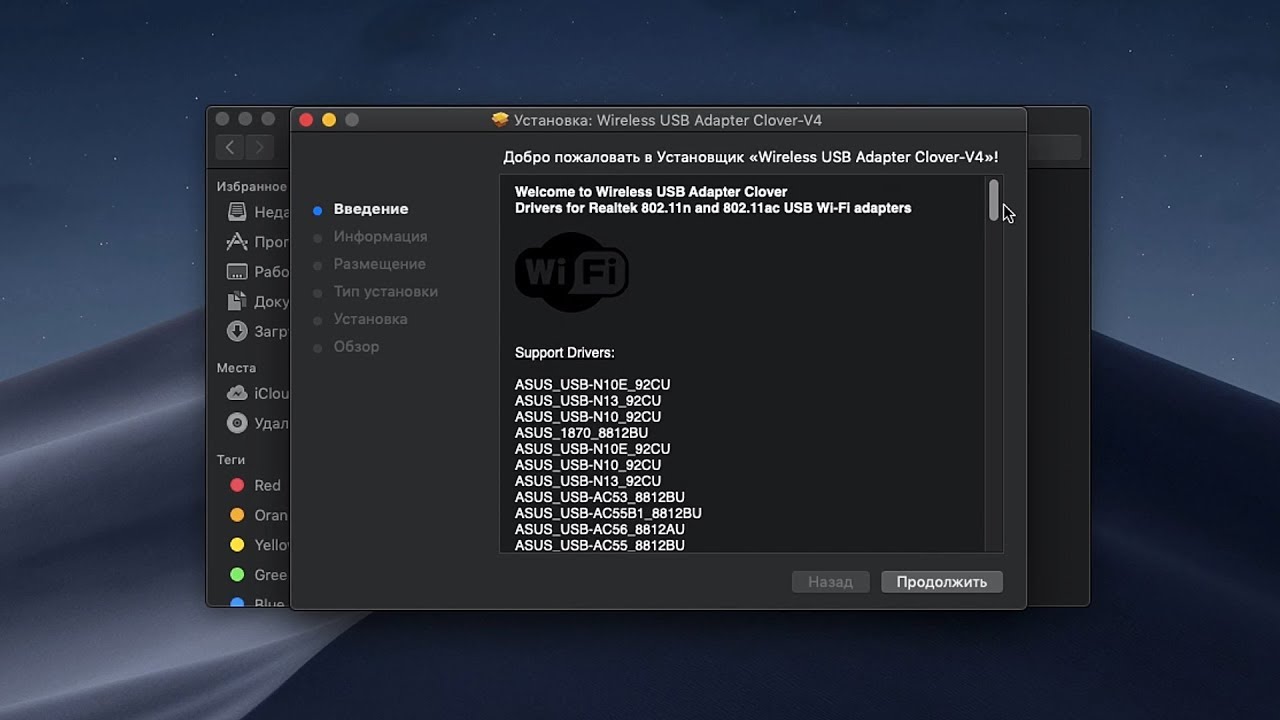Click ASUS_USB-AC55B1_8812BU driver entry
The width and height of the screenshot is (1280, 720).
pos(608,513)
